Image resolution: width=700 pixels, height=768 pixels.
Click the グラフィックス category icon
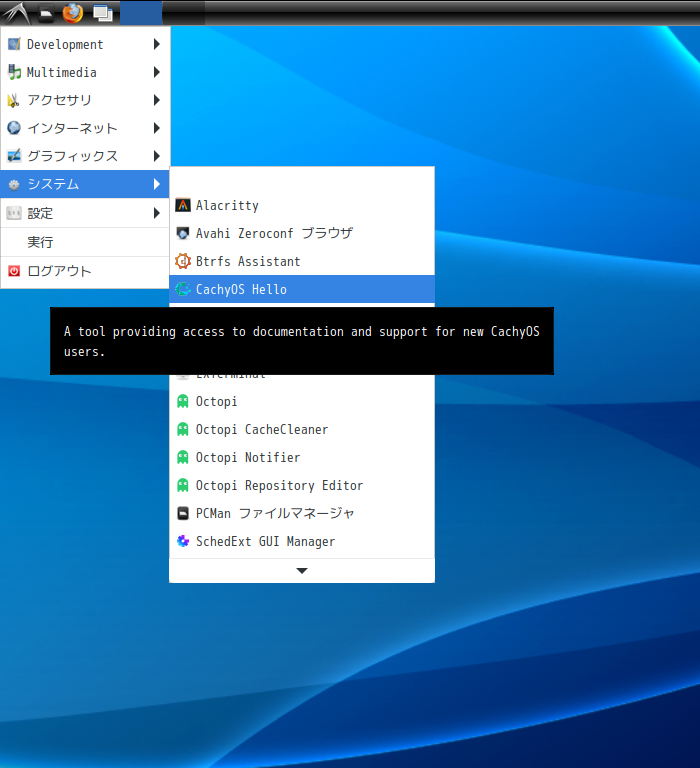14,156
